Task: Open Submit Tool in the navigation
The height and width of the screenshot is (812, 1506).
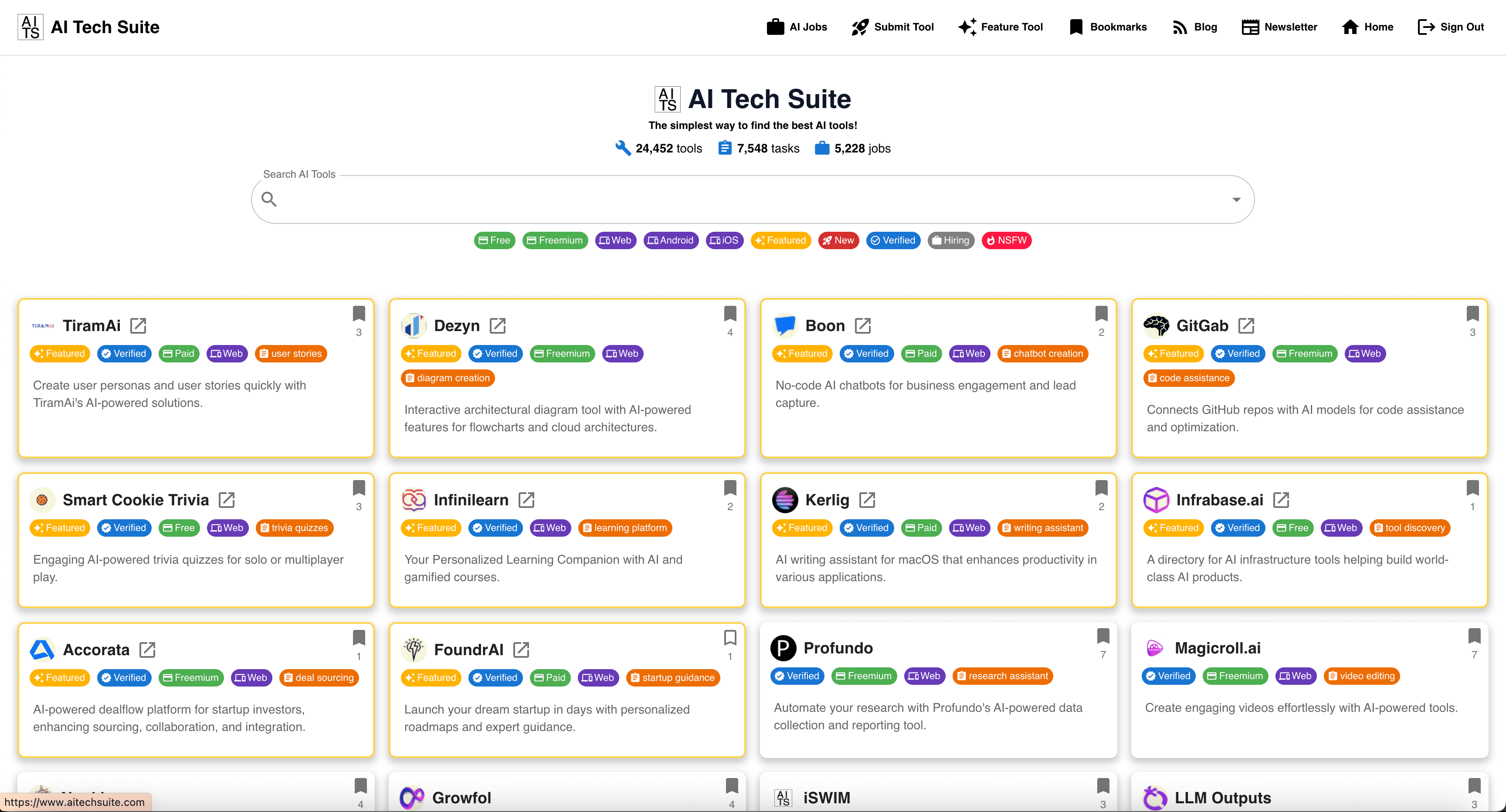Action: (893, 27)
